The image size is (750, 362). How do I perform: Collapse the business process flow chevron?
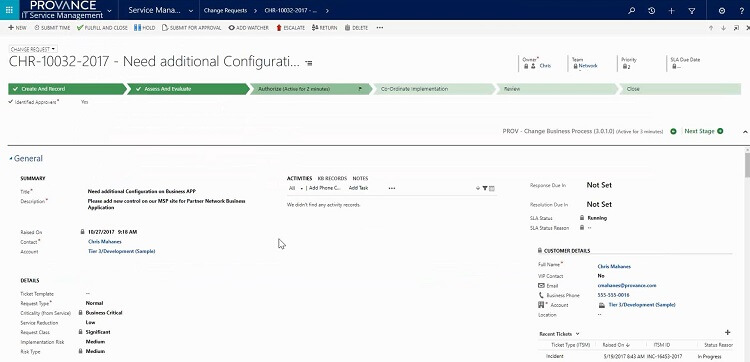click(745, 132)
